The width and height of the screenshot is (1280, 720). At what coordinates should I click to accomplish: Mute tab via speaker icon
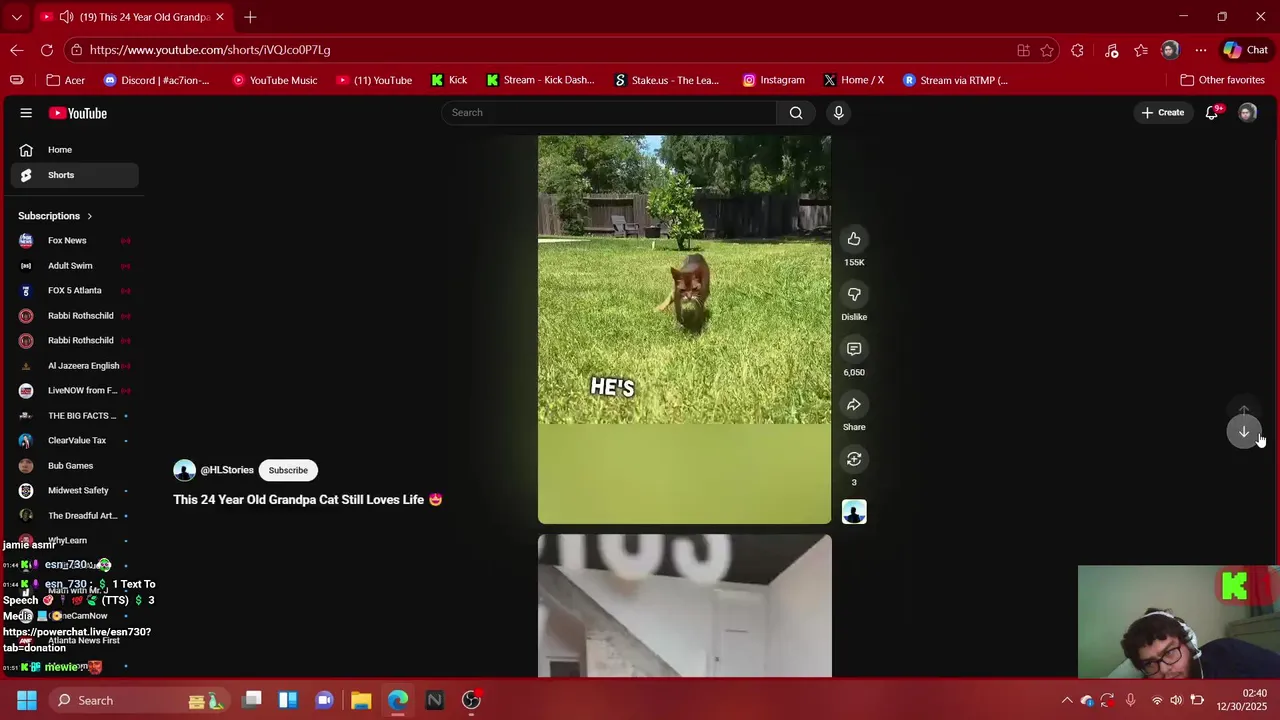pyautogui.click(x=66, y=17)
